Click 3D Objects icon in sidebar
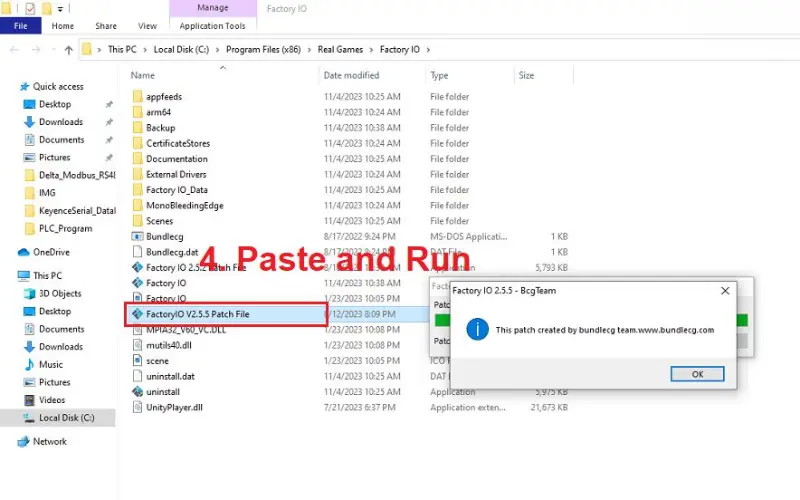The image size is (800, 500). tap(29, 294)
